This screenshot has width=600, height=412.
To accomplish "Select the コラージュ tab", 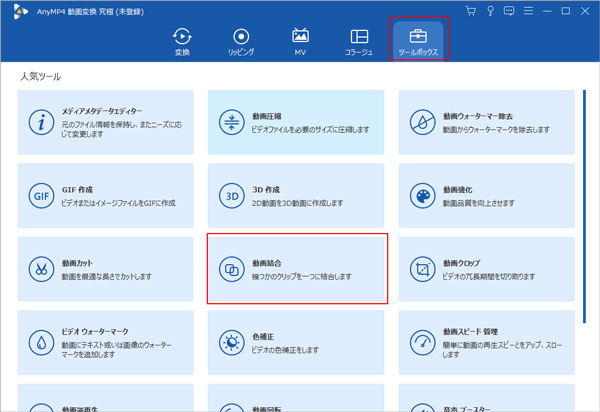I will tap(359, 42).
